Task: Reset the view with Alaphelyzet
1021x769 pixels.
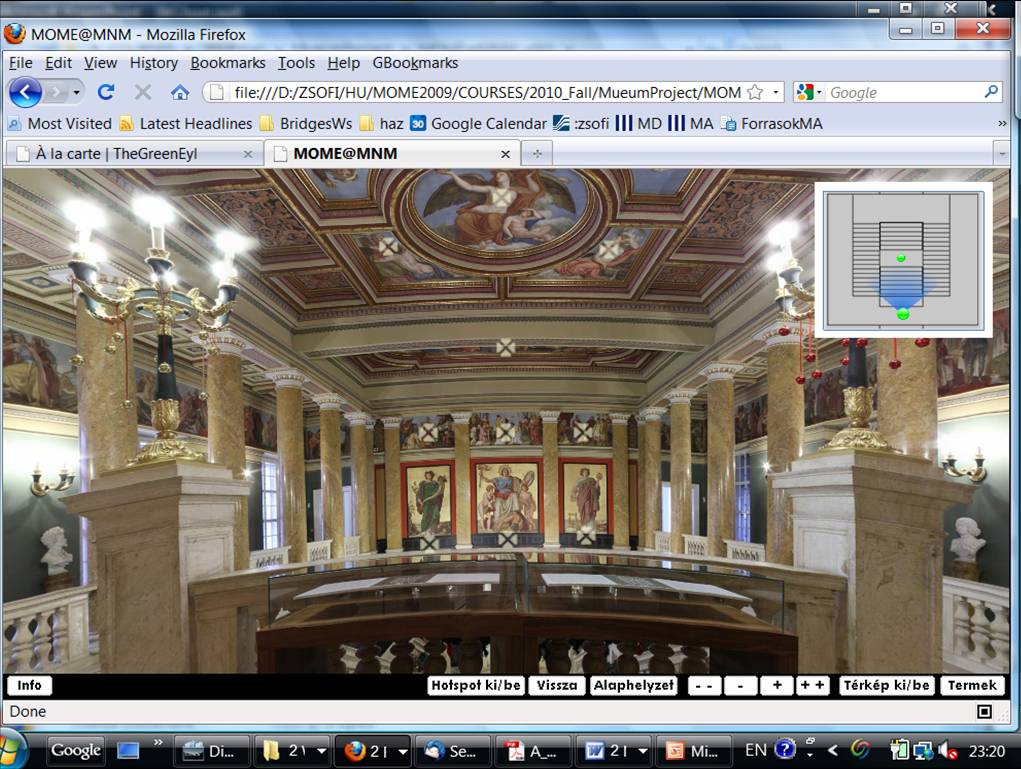Action: click(634, 686)
